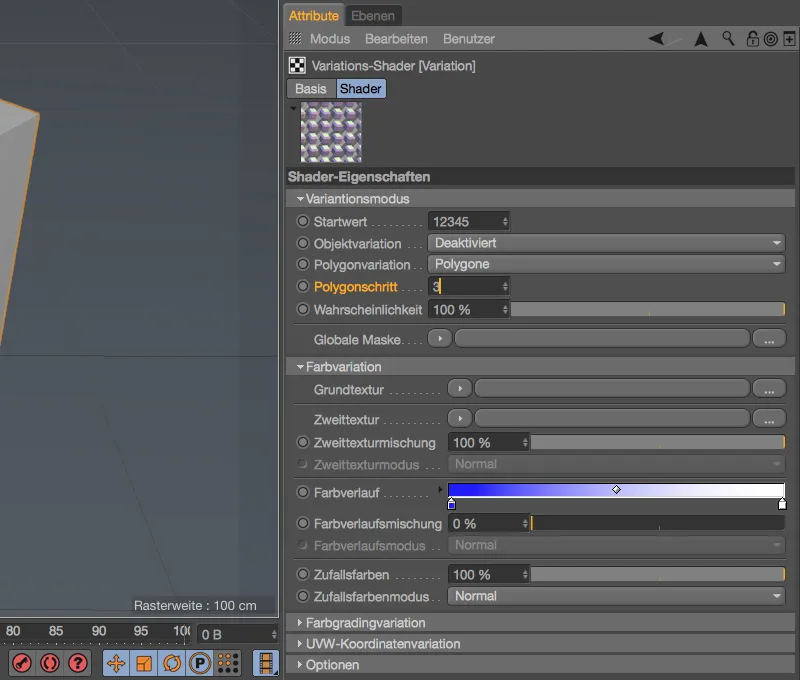This screenshot has height=680, width=800.
Task: Click the Zweittextur arrow button
Action: [x=460, y=419]
